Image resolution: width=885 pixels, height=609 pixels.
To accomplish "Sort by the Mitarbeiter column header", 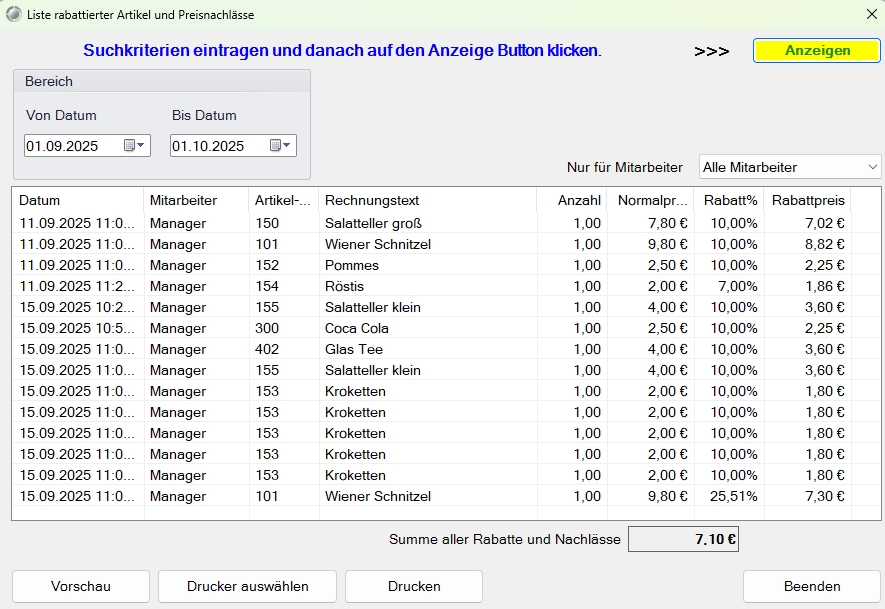I will click(196, 200).
